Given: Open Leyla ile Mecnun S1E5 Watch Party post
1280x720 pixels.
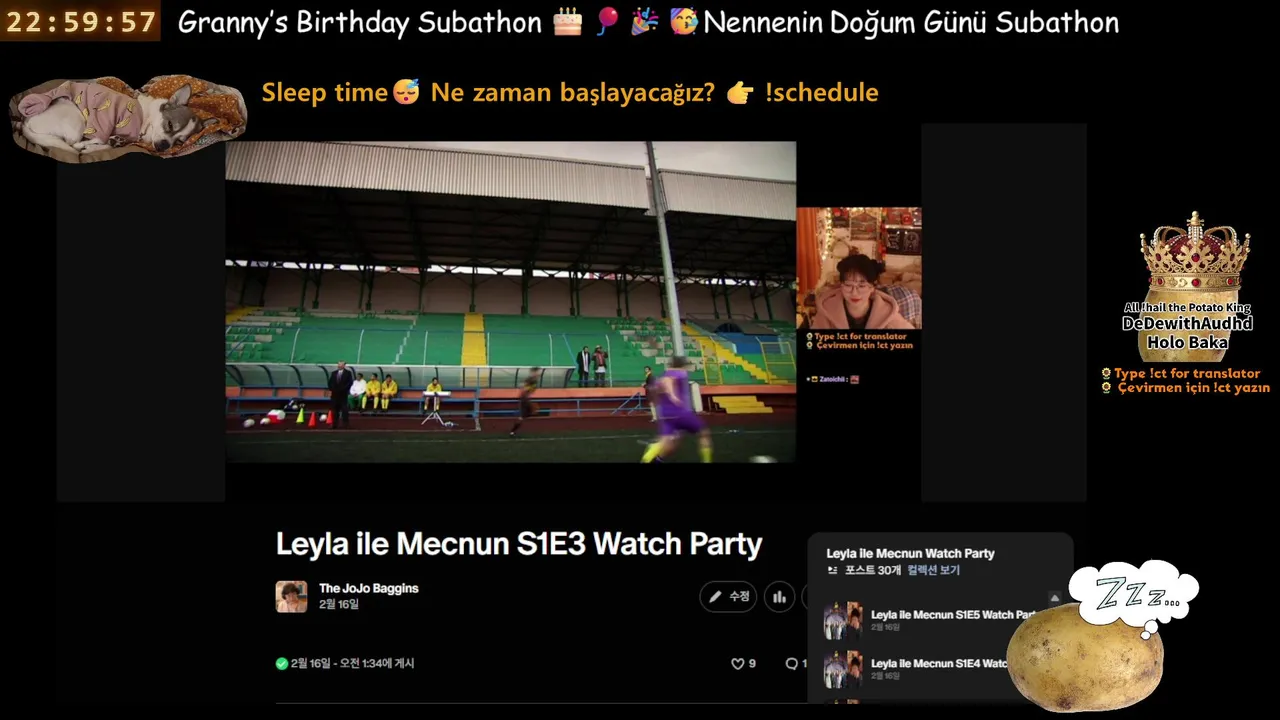Looking at the screenshot, I should pos(952,615).
